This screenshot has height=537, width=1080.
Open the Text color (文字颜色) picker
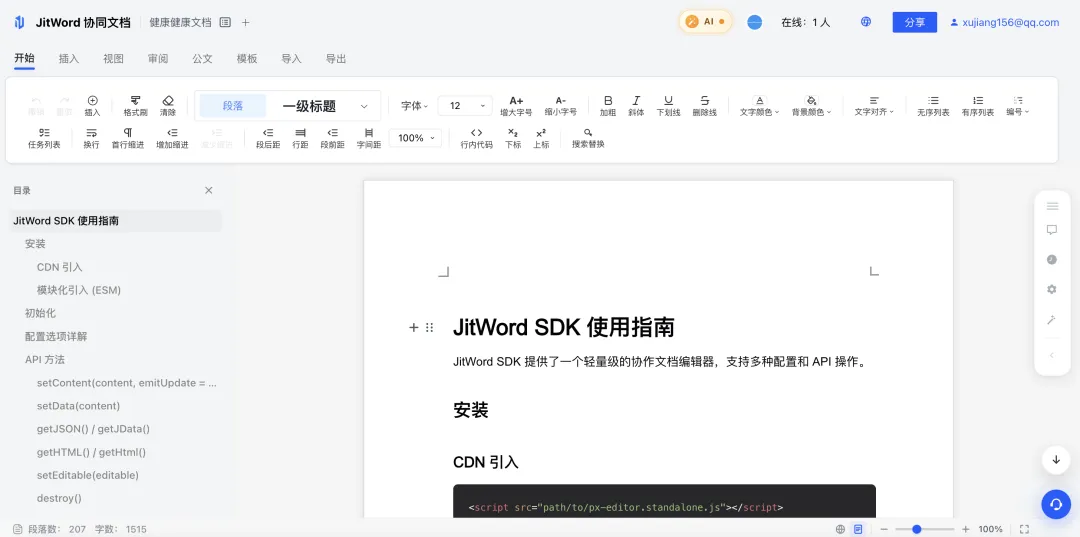click(759, 105)
